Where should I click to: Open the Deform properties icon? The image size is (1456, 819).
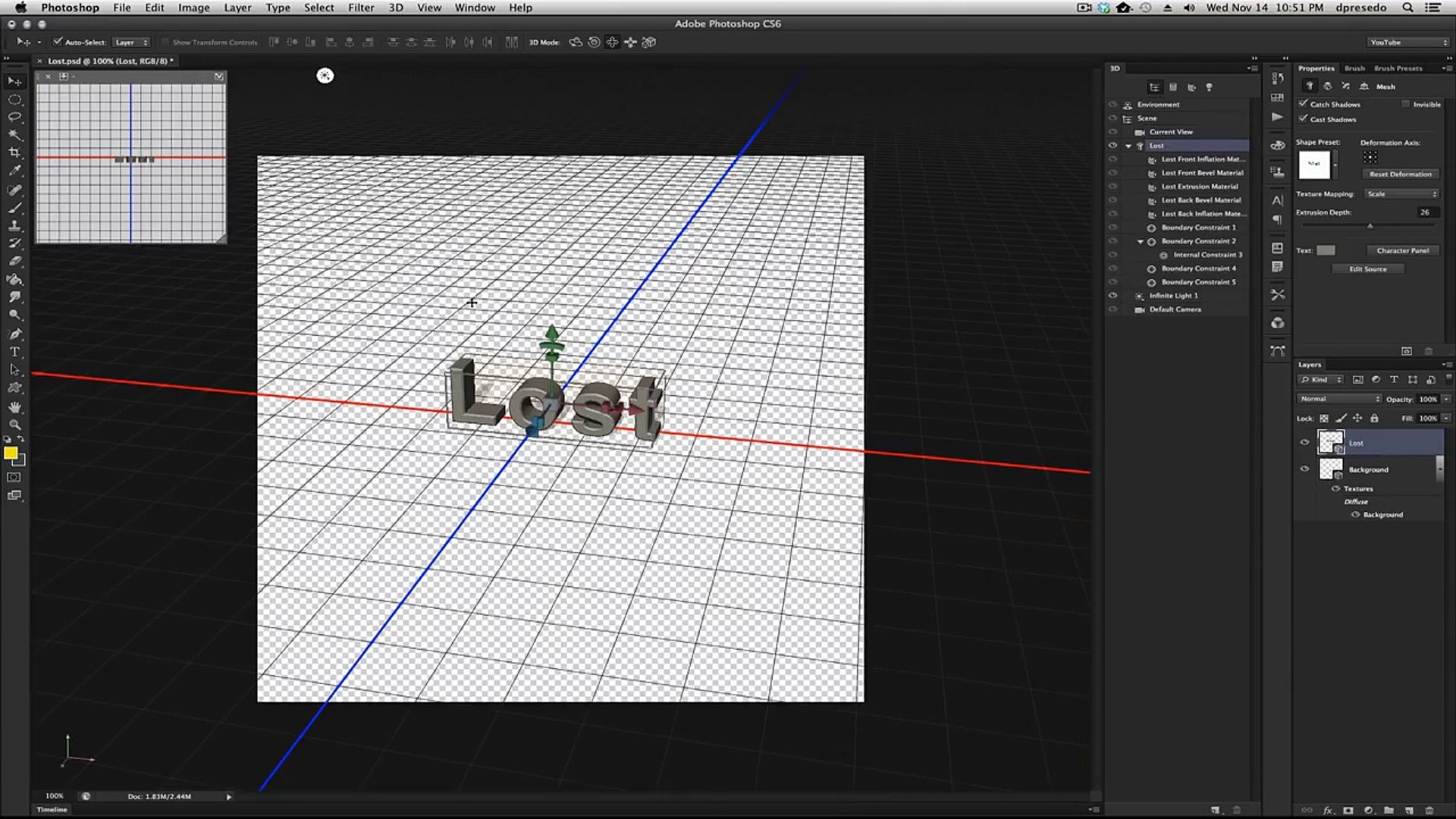point(1327,86)
